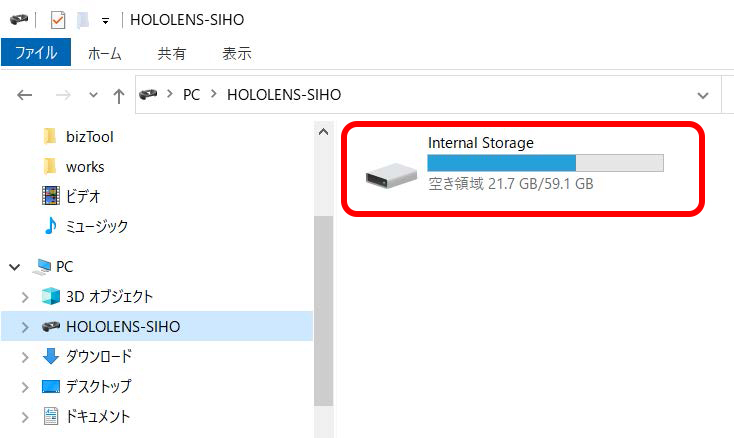Open the Quick Access Toolbar customize dropdown
Viewport: 734px width, 438px height.
pos(105,20)
